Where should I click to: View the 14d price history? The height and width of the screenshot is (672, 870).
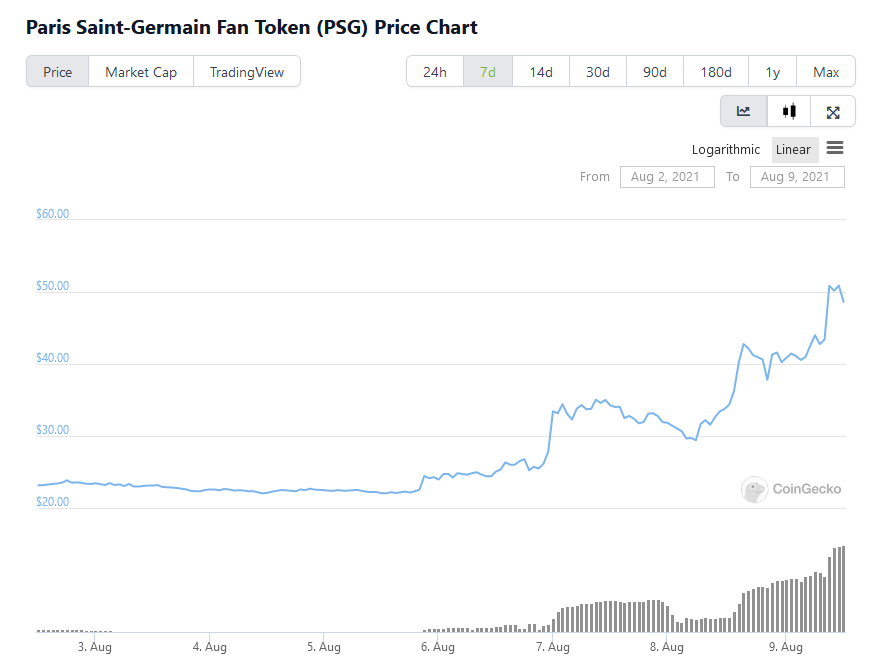click(540, 71)
